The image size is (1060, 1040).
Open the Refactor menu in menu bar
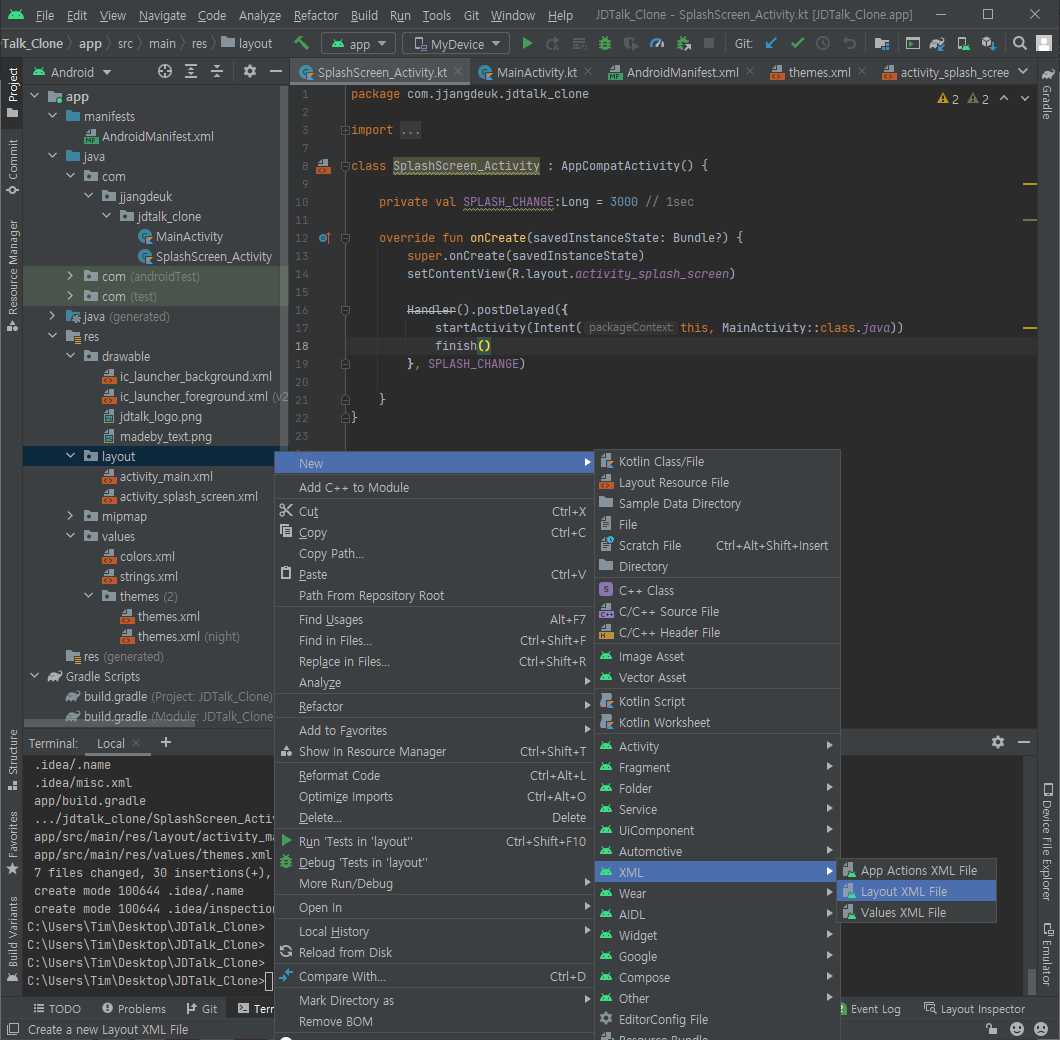[316, 15]
